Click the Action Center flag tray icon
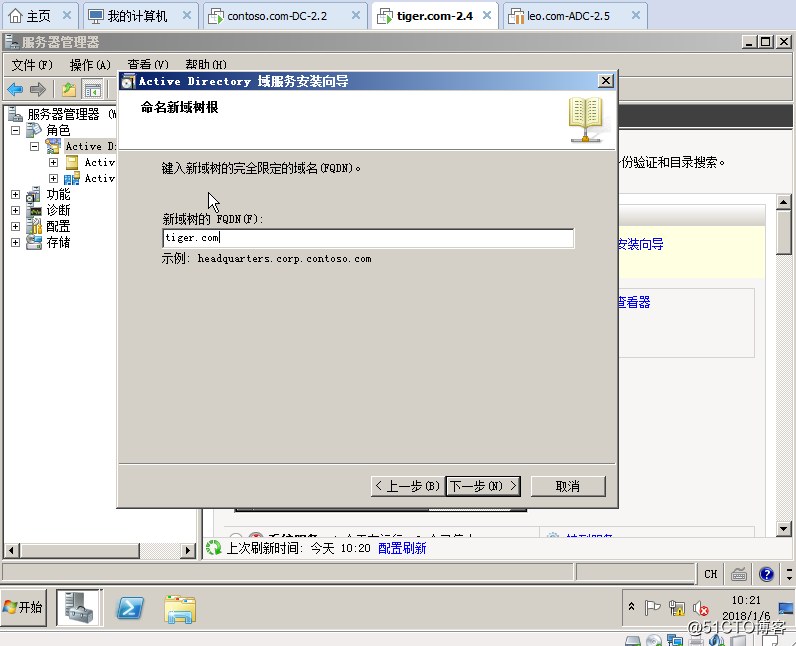Image resolution: width=796 pixels, height=646 pixels. tap(652, 607)
